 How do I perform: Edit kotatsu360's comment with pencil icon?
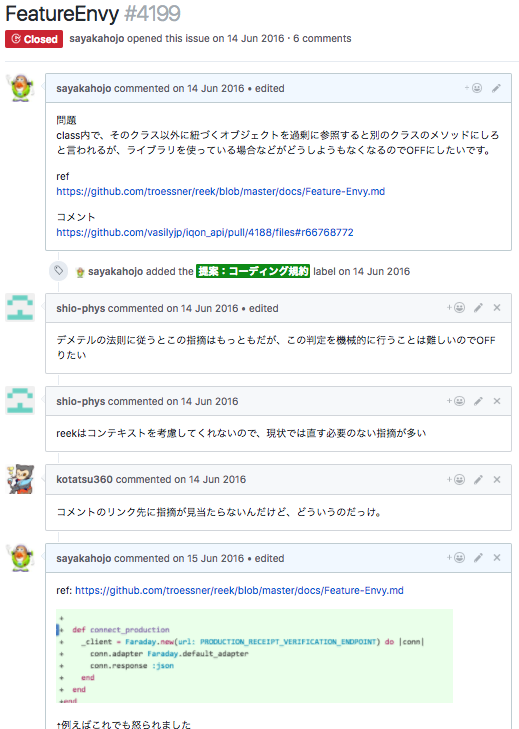tap(478, 479)
